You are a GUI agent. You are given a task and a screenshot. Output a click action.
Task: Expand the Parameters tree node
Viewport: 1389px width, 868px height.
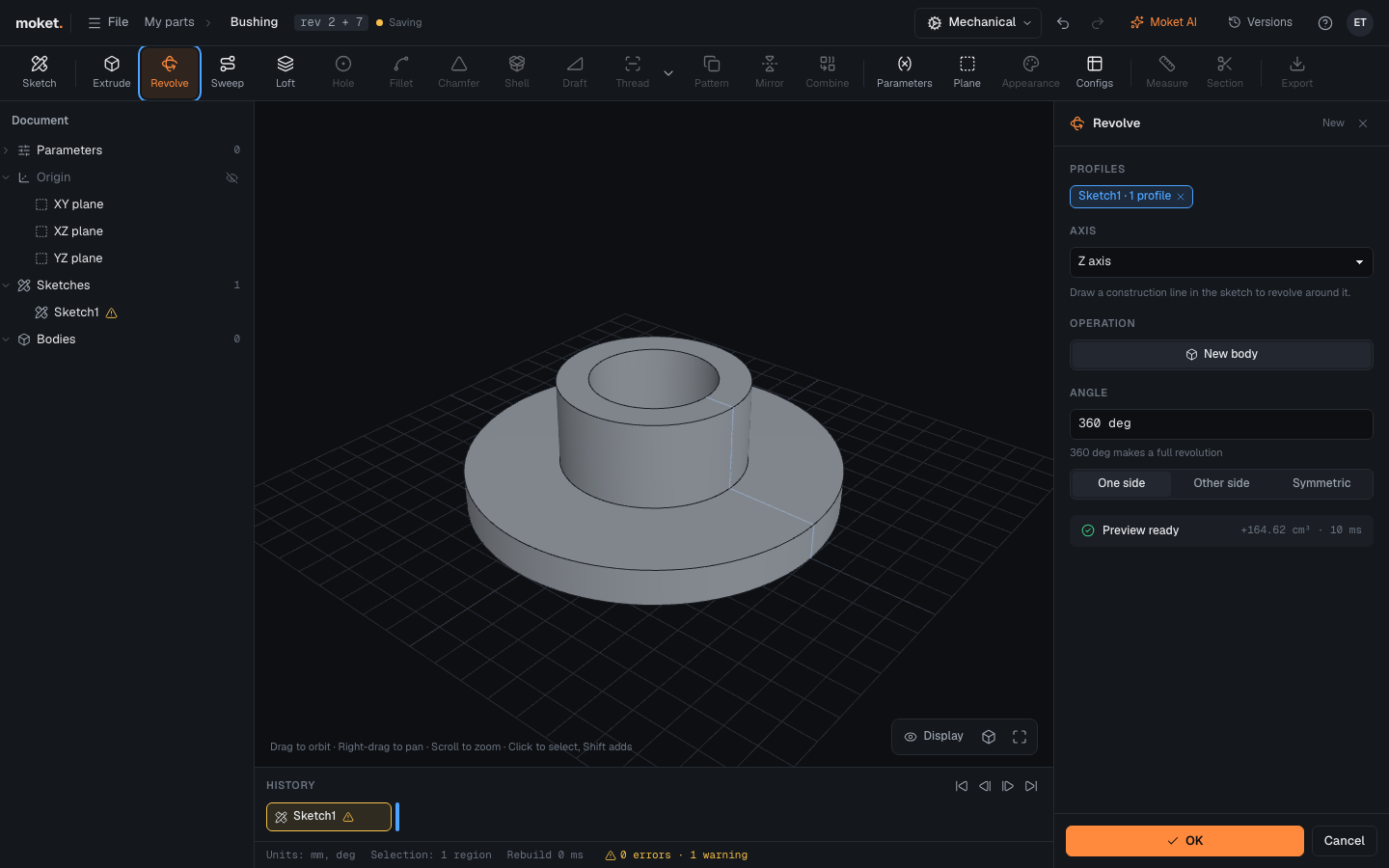[x=7, y=150]
